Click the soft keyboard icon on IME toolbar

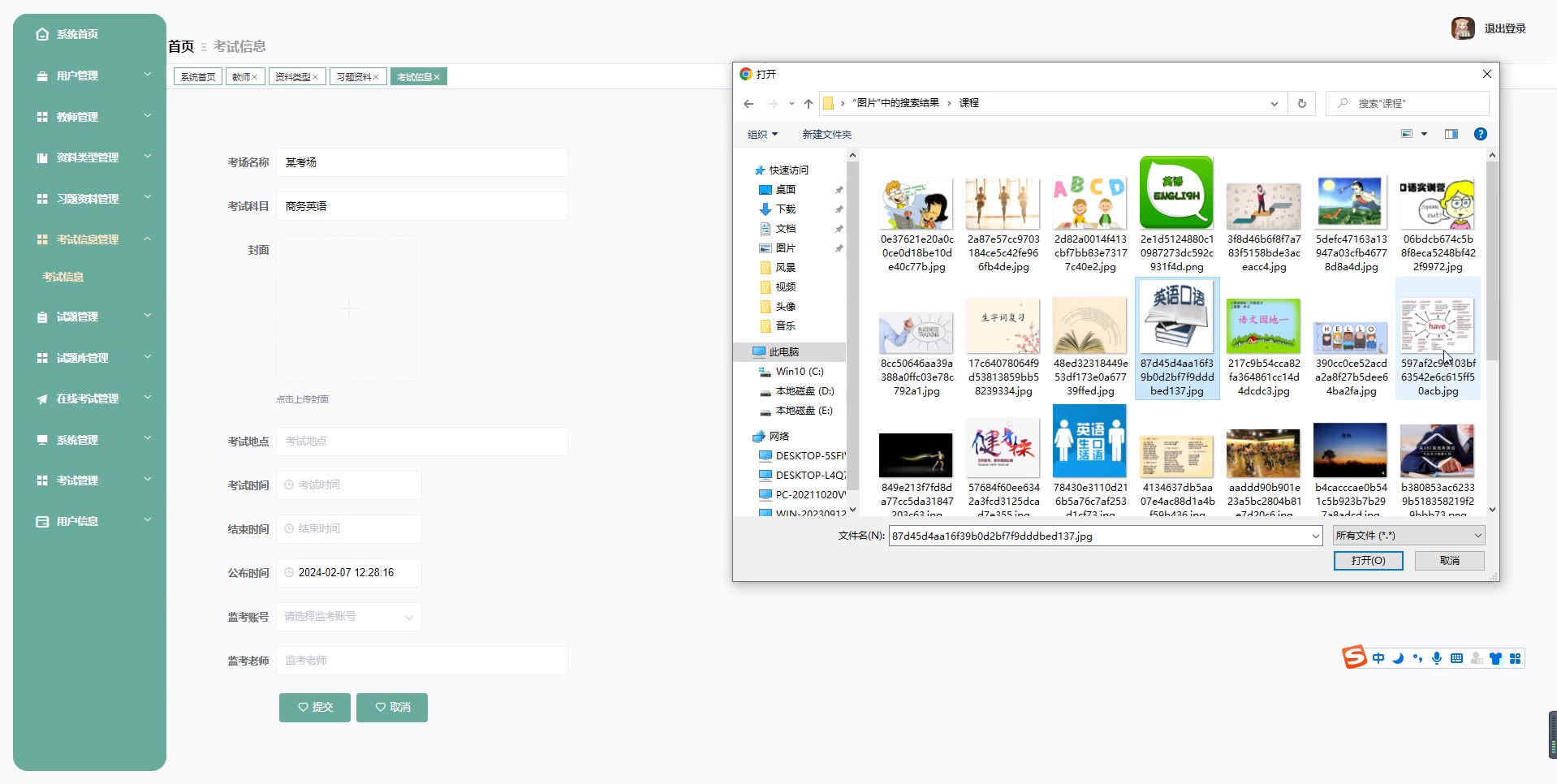coord(1456,658)
